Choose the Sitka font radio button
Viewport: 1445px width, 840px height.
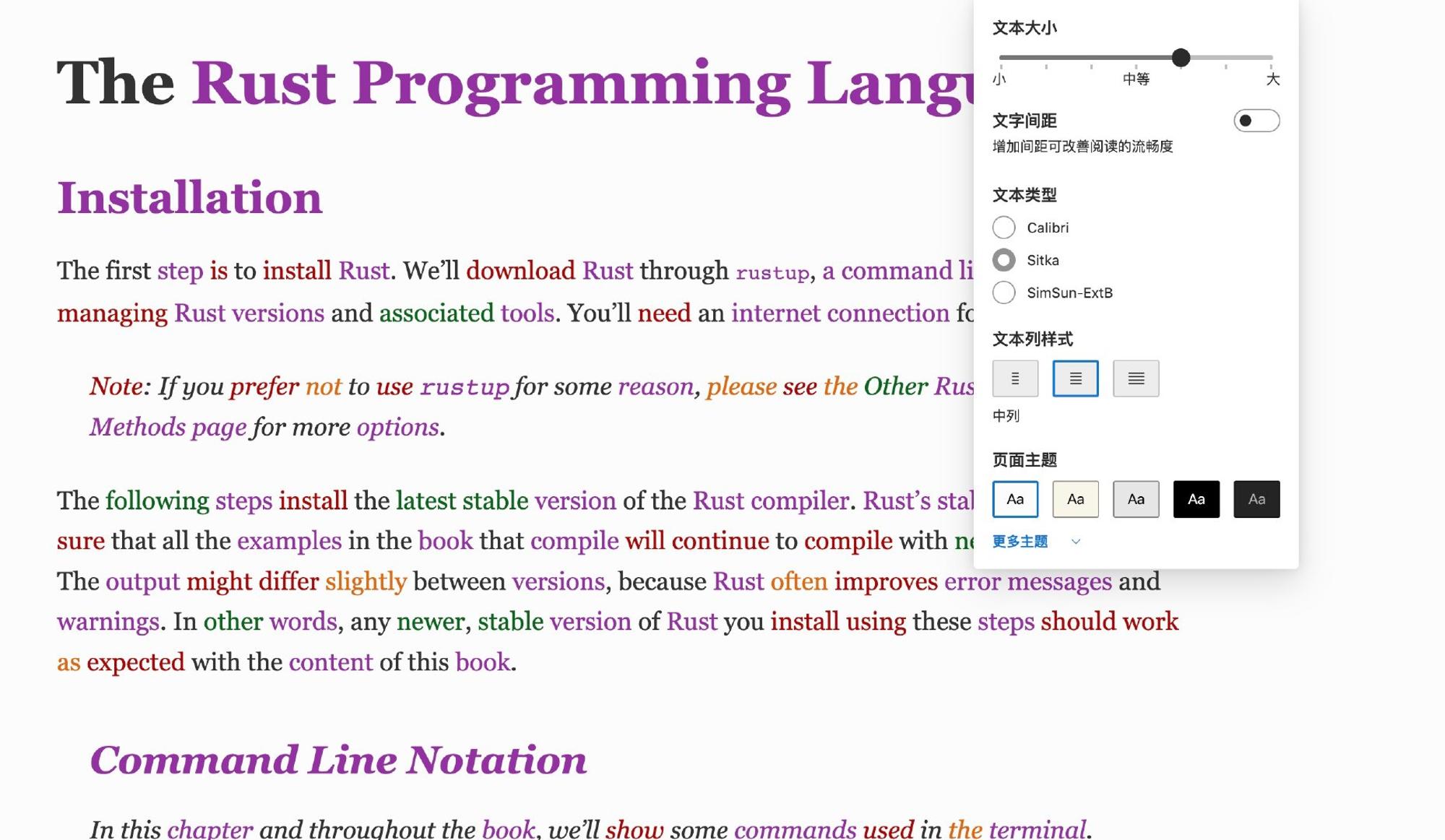pos(1004,260)
